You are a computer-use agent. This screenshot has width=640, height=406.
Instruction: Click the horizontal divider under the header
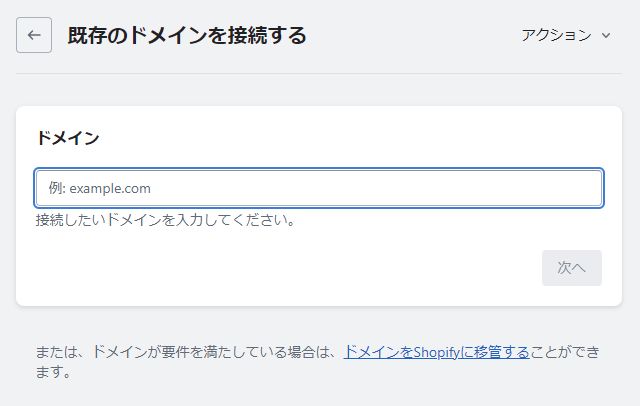(x=319, y=74)
